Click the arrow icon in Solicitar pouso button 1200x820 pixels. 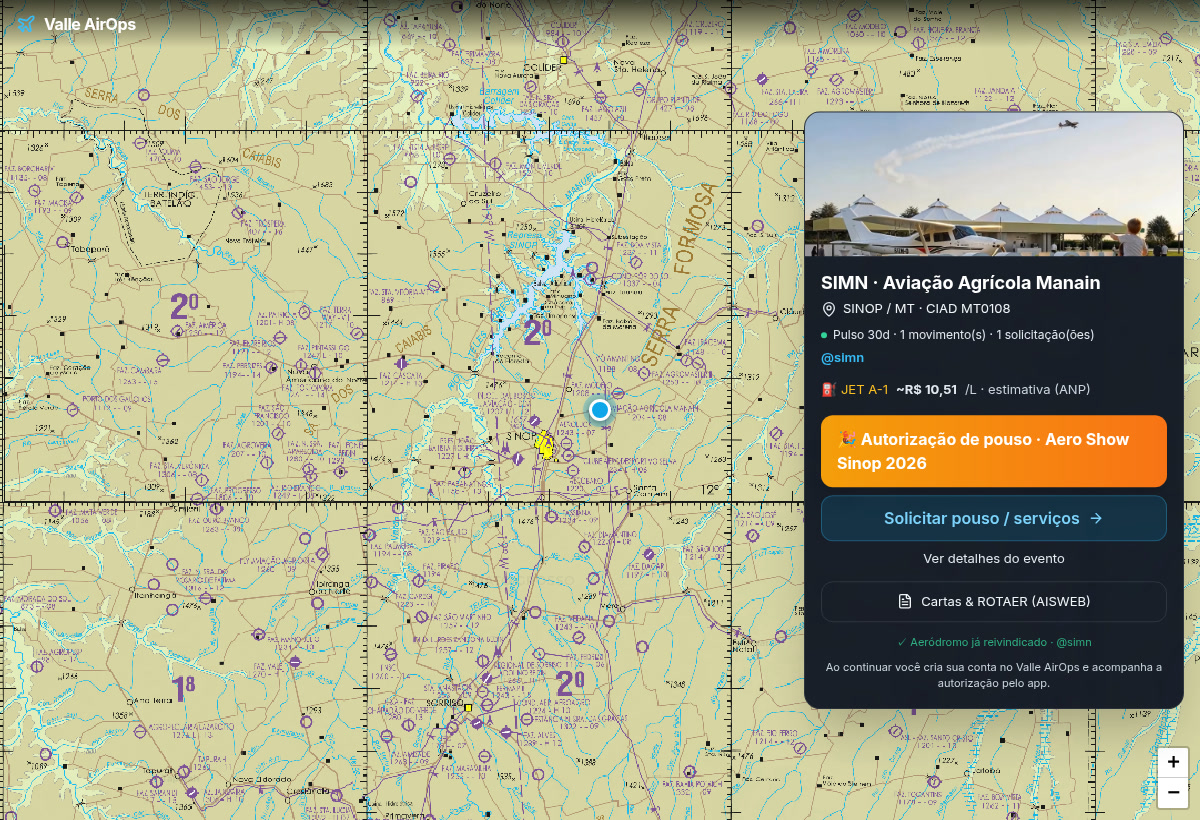[x=1096, y=518]
